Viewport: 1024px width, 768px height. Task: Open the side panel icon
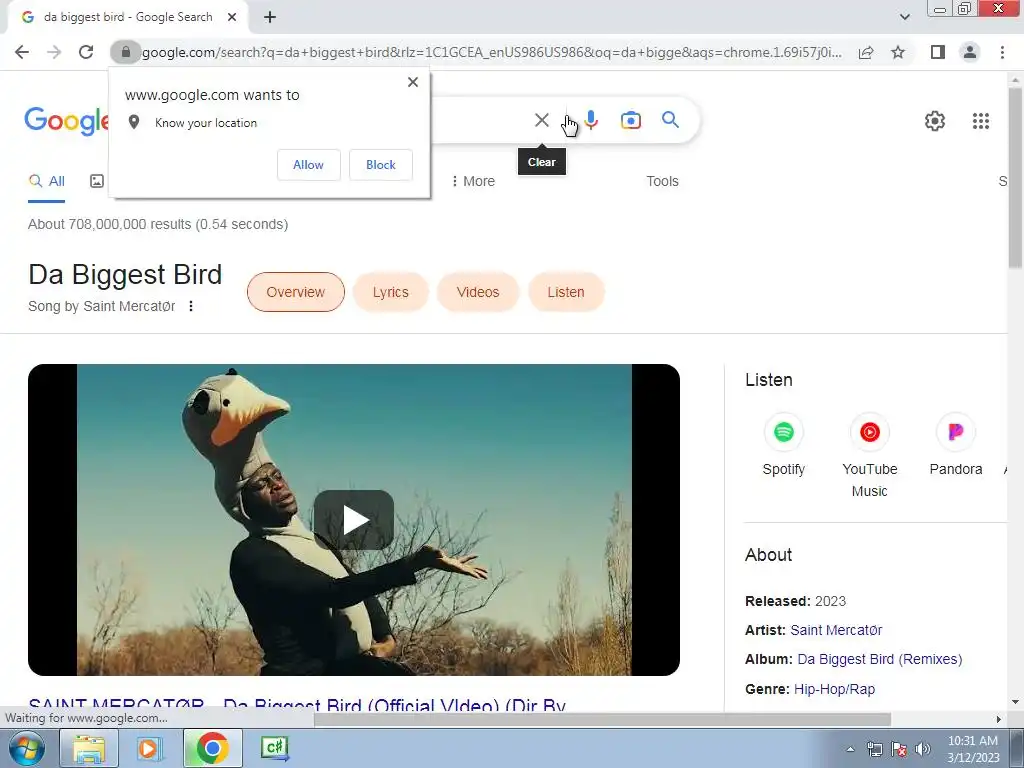(938, 52)
